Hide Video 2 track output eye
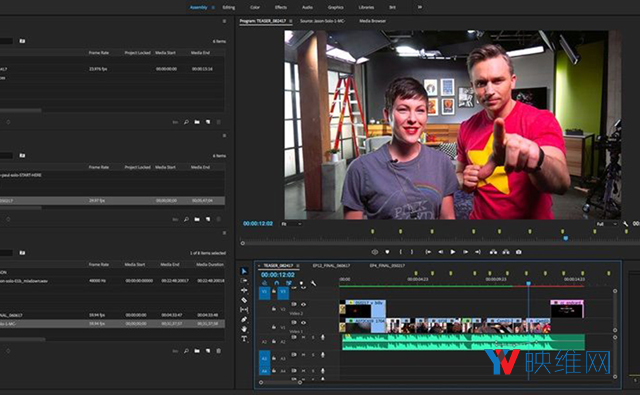 coord(303,304)
